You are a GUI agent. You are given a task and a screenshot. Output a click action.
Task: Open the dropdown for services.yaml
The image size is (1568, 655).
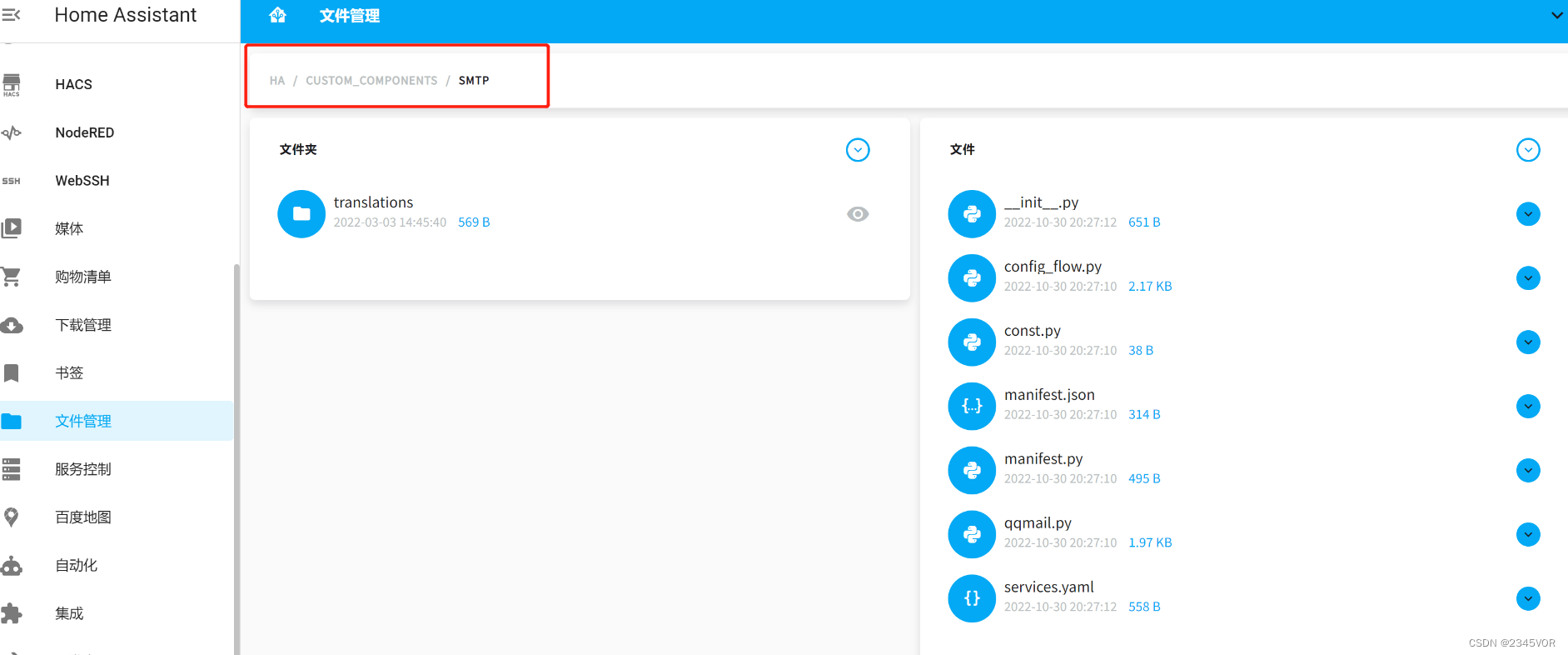click(x=1528, y=598)
